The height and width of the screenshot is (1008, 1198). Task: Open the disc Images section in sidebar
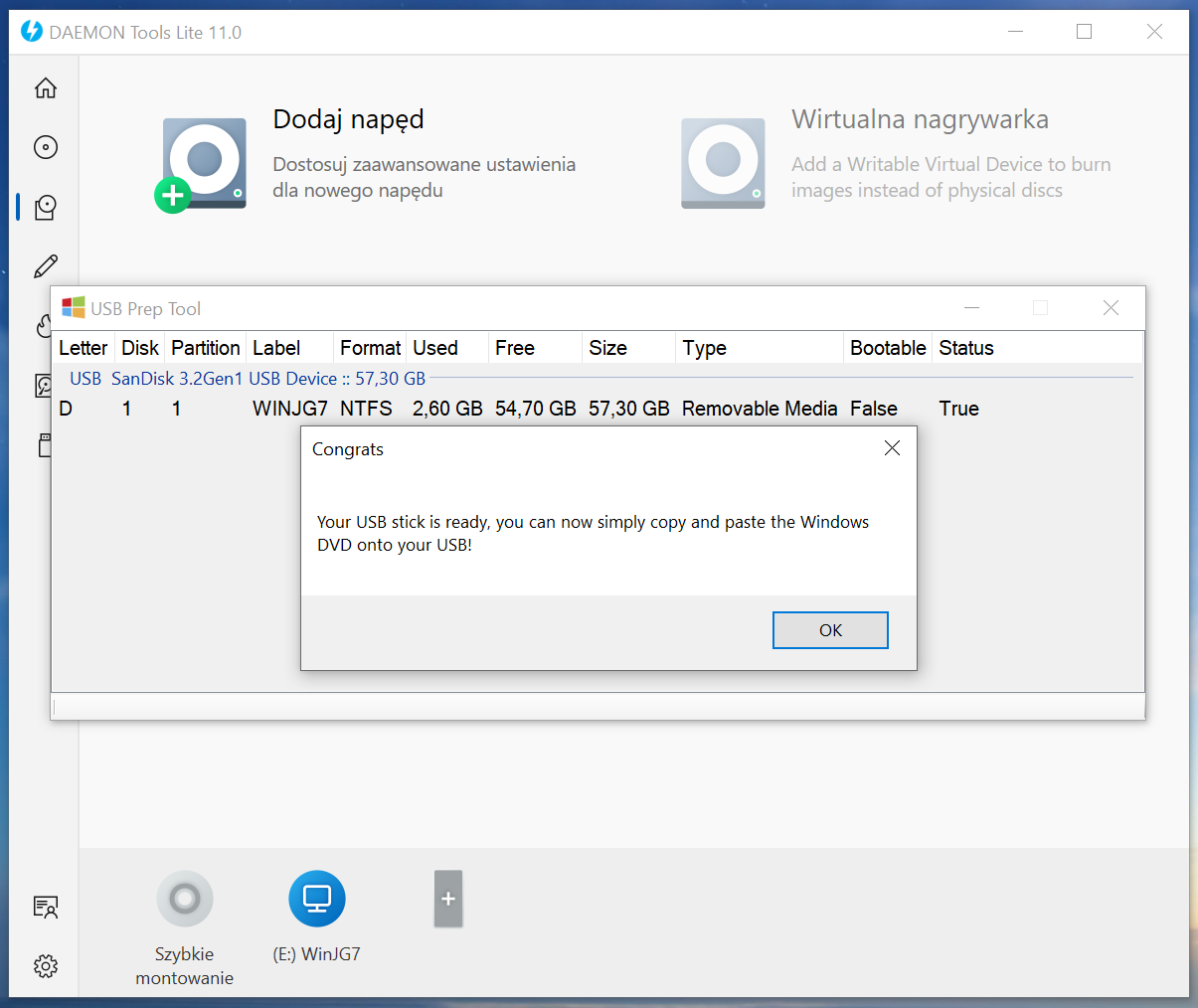46,147
